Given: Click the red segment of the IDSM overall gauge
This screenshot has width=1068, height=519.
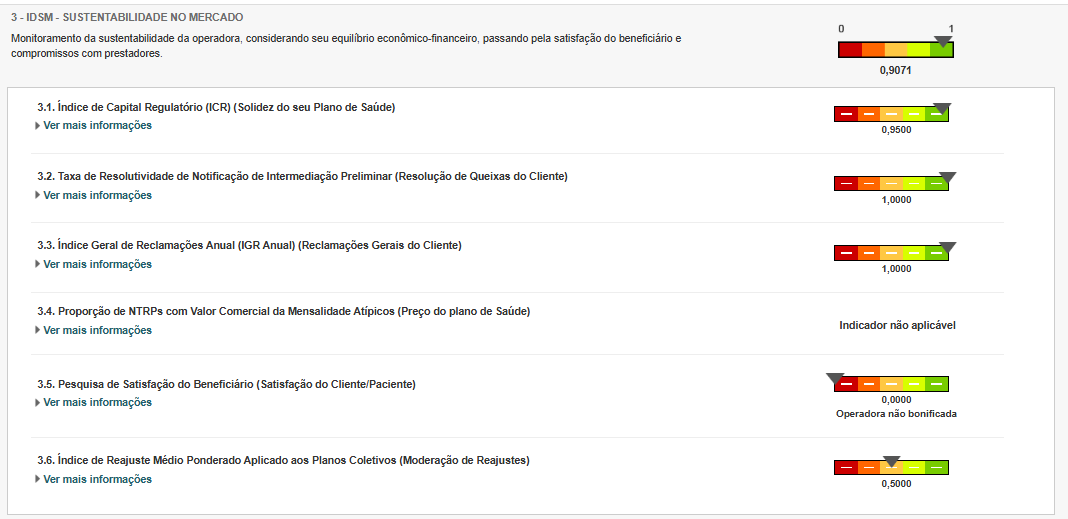Looking at the screenshot, I should [850, 50].
